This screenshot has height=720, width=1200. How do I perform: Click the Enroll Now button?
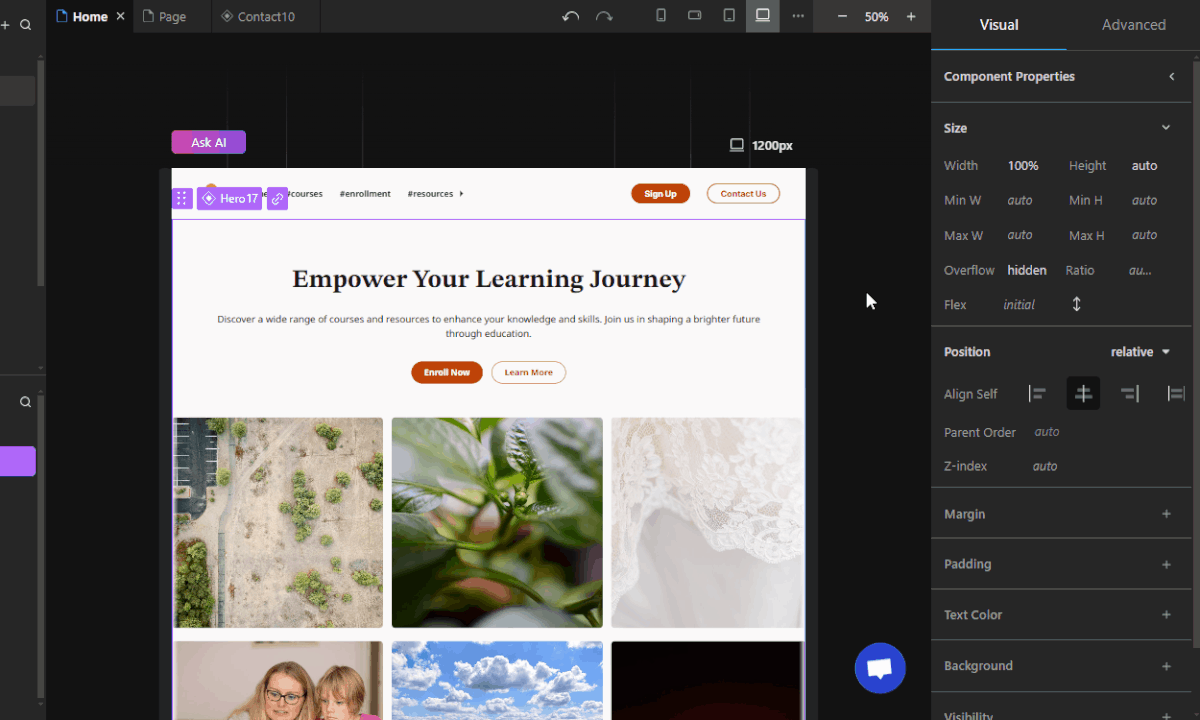click(x=447, y=372)
